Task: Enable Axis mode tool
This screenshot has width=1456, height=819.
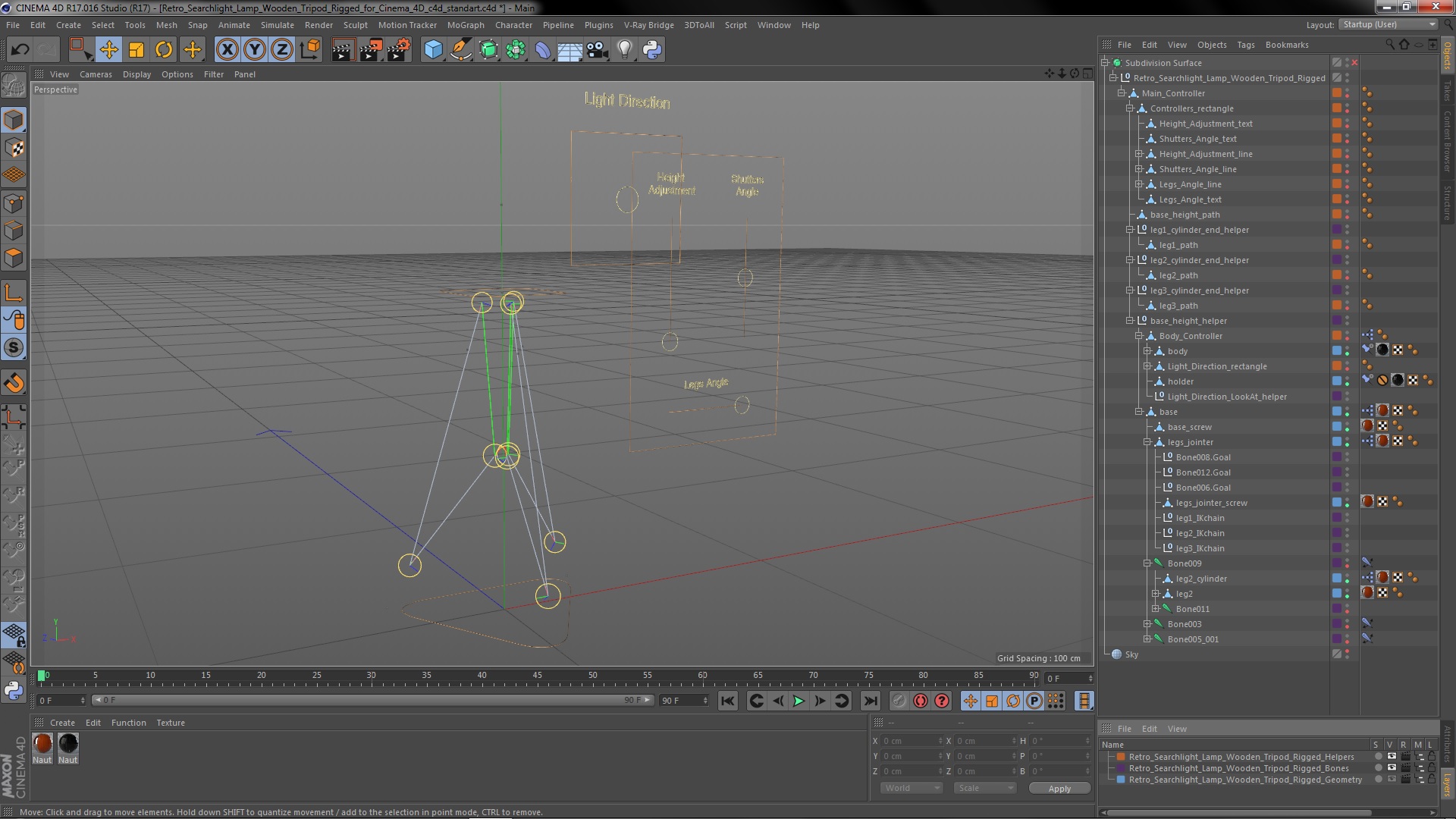Action: [14, 293]
